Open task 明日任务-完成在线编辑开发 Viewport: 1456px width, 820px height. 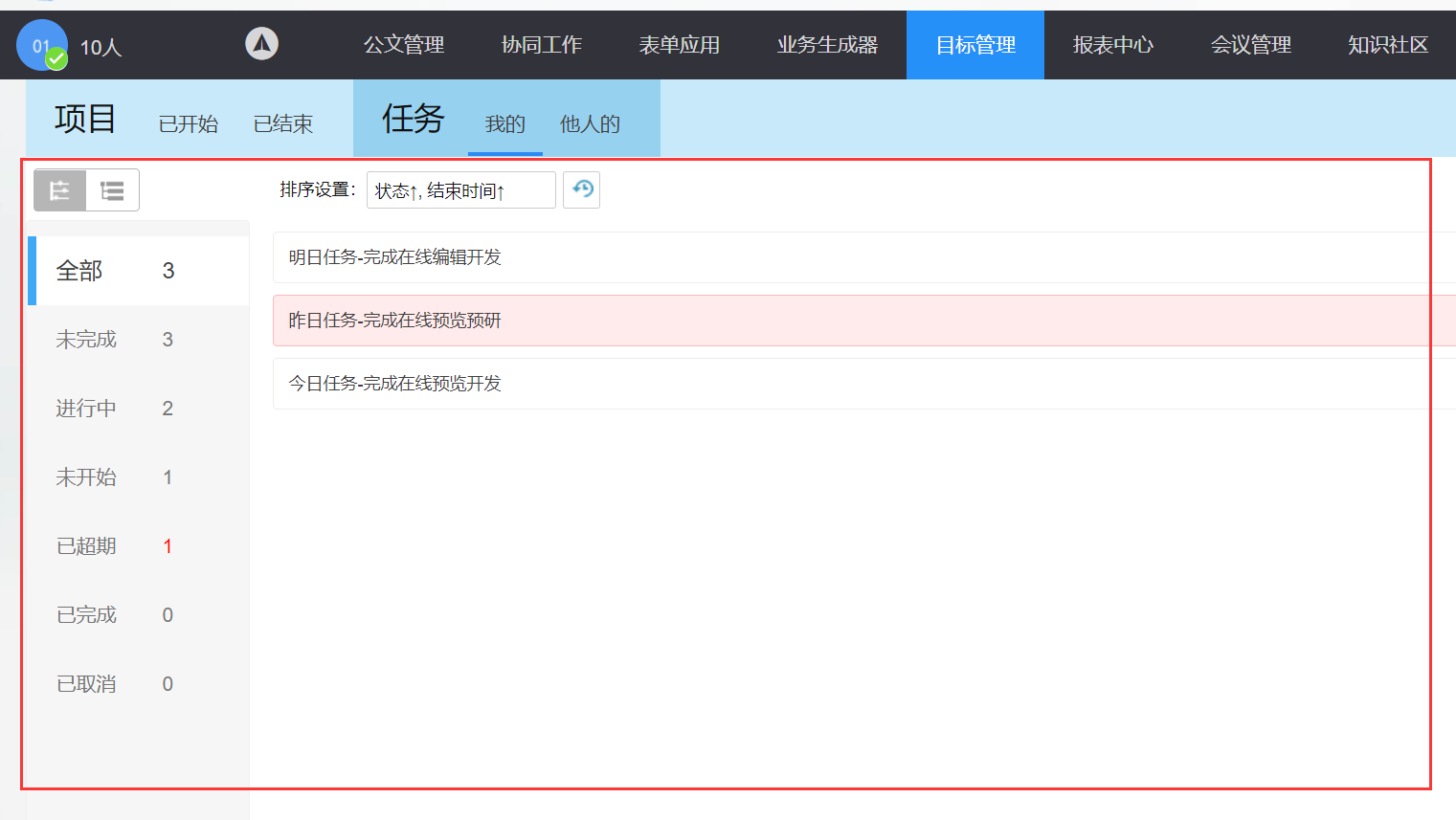coord(864,257)
